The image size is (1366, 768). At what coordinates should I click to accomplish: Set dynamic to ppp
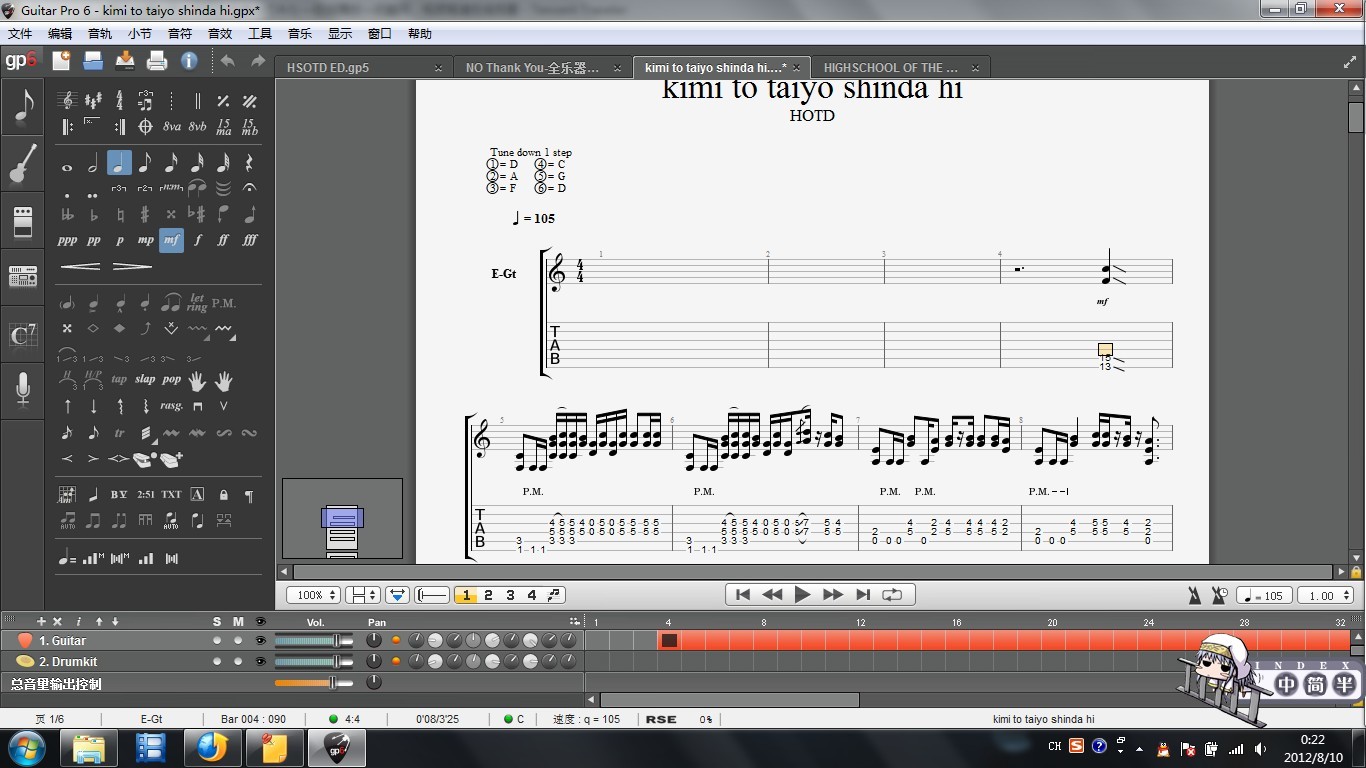(67, 240)
